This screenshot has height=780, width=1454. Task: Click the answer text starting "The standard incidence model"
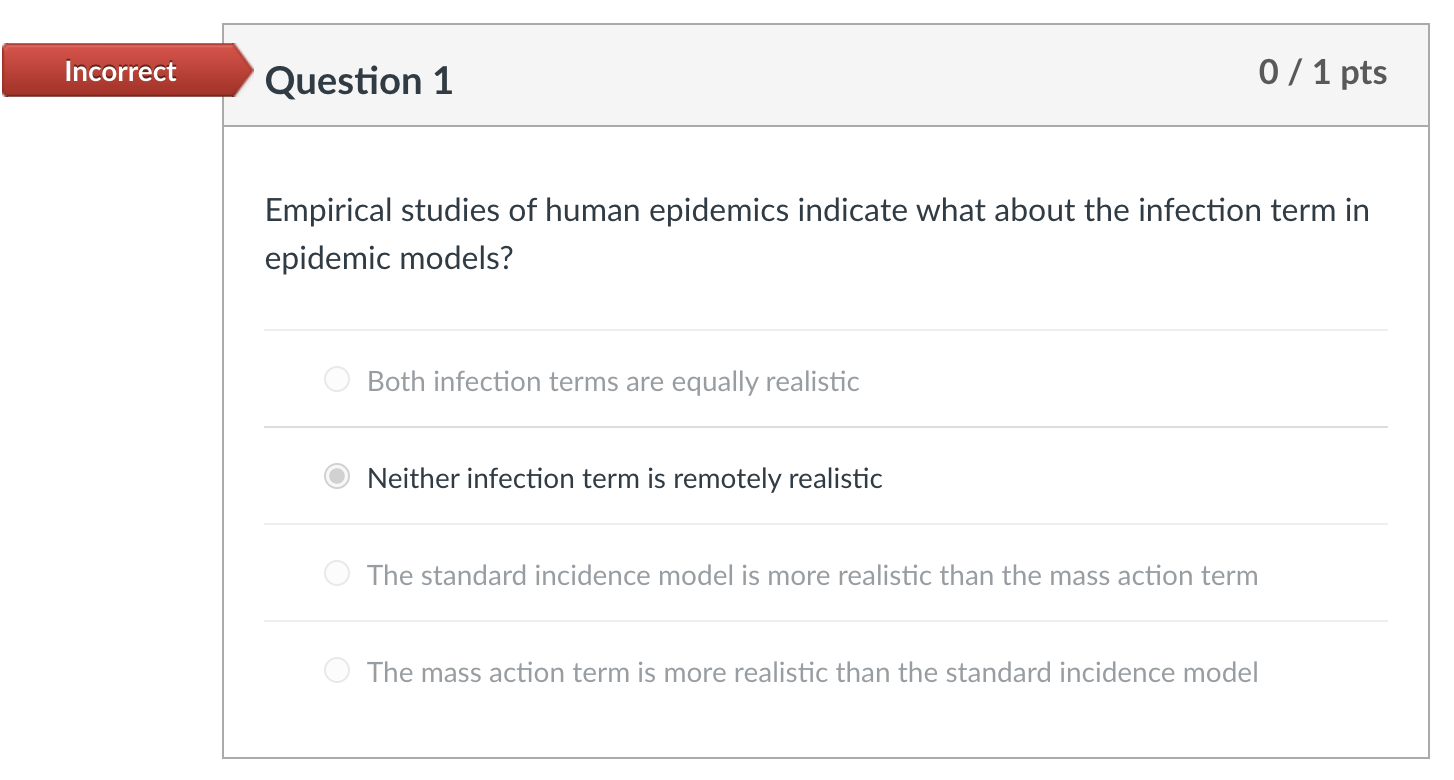point(812,575)
